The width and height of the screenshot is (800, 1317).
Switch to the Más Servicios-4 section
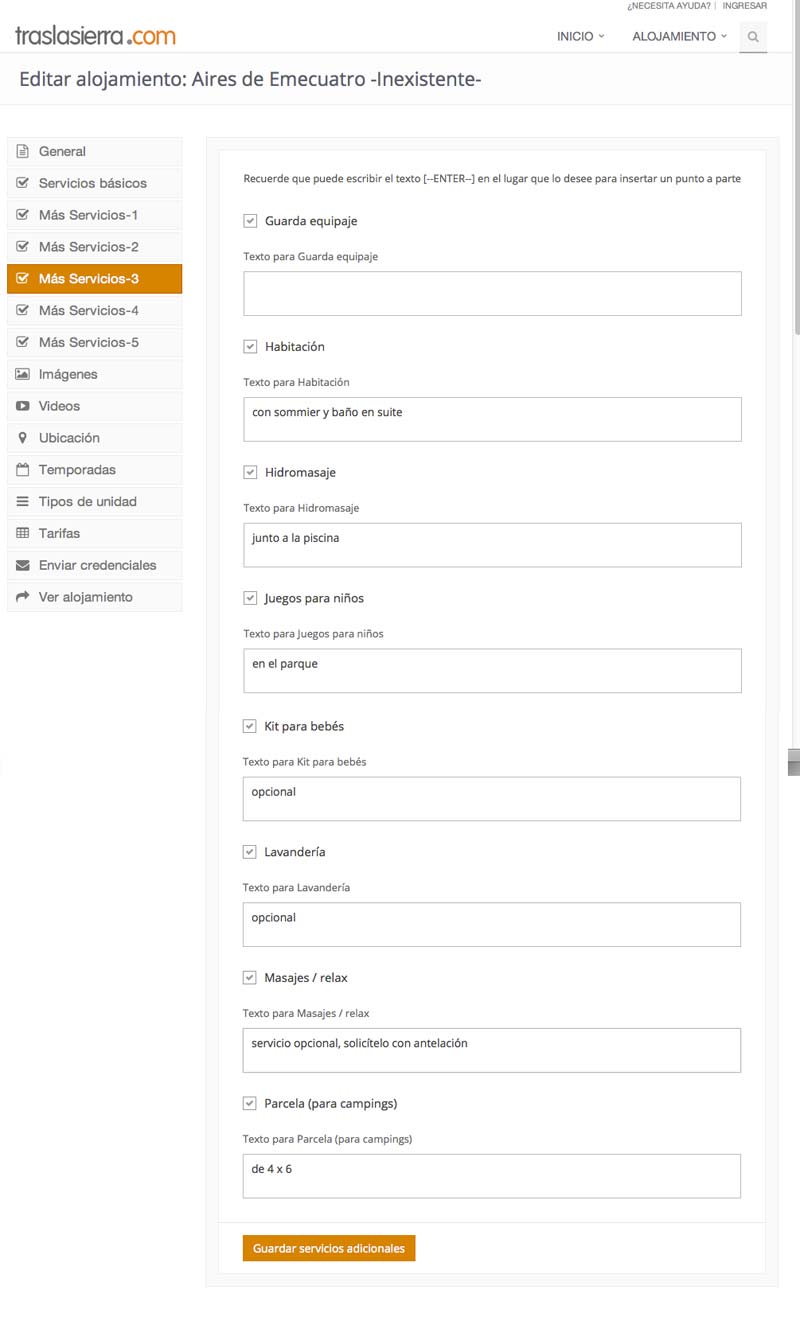click(94, 310)
